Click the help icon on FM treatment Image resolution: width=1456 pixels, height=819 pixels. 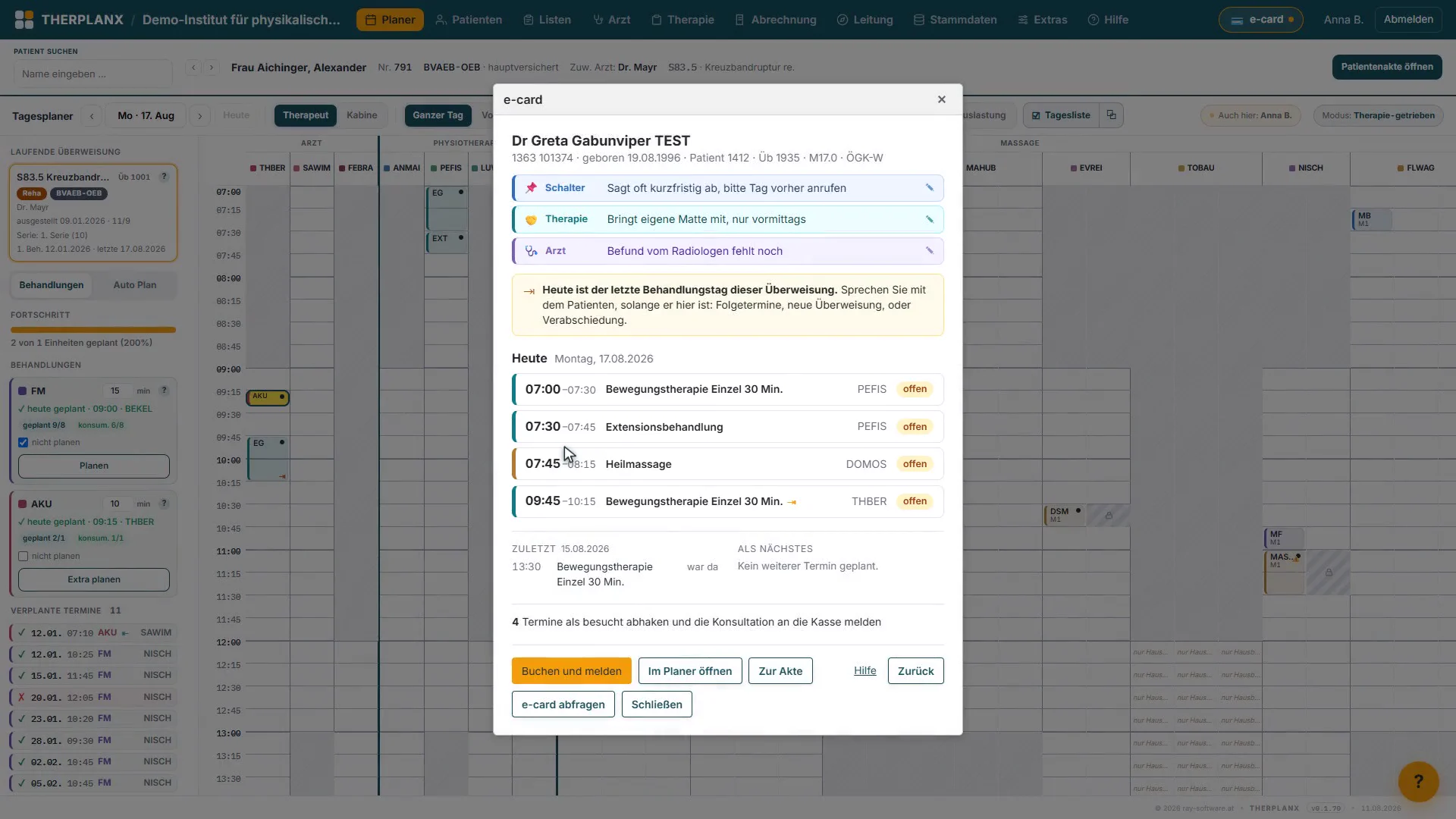pos(164,391)
